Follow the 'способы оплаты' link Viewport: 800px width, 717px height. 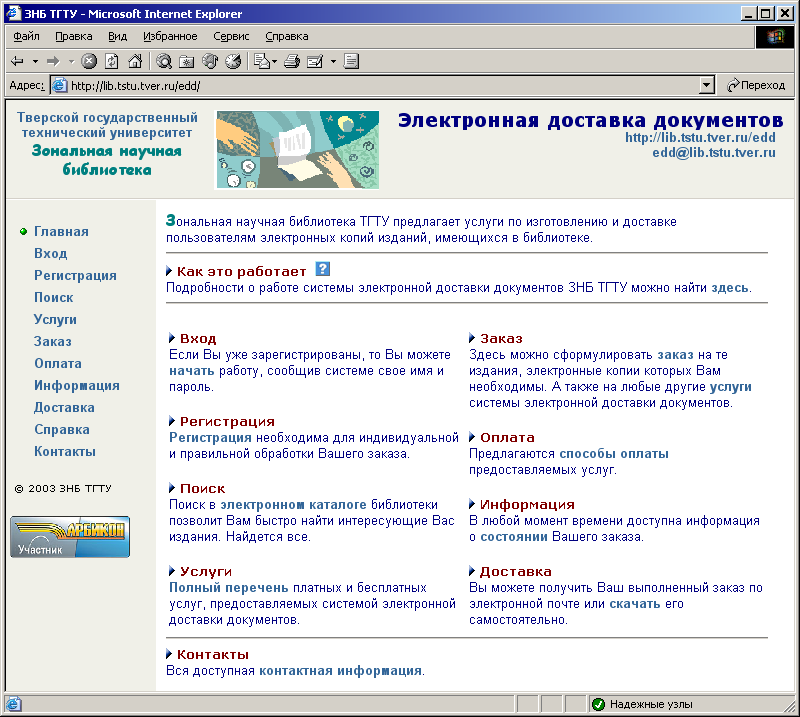pos(614,454)
